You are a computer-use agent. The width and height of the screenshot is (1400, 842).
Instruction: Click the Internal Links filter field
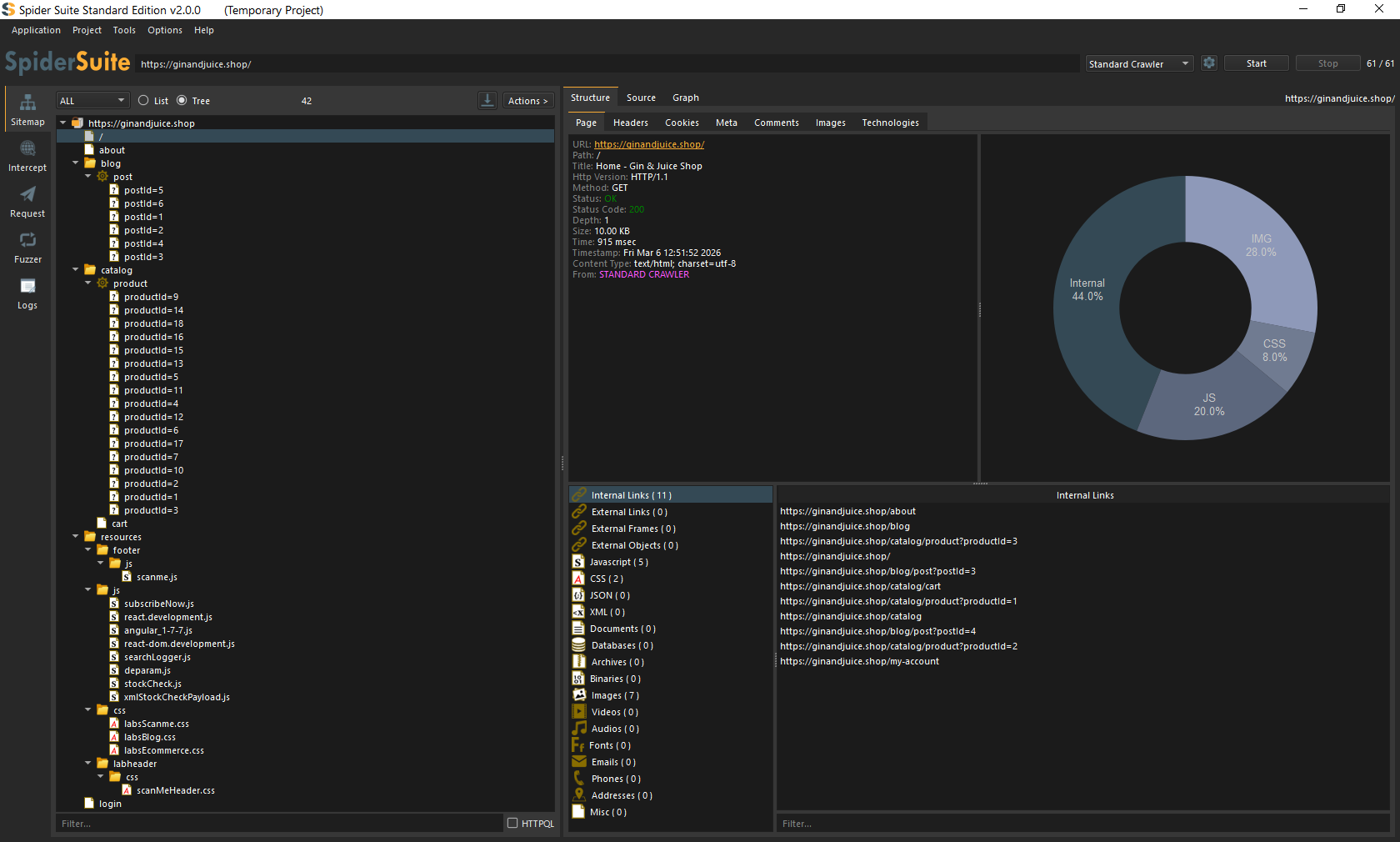(x=1083, y=824)
